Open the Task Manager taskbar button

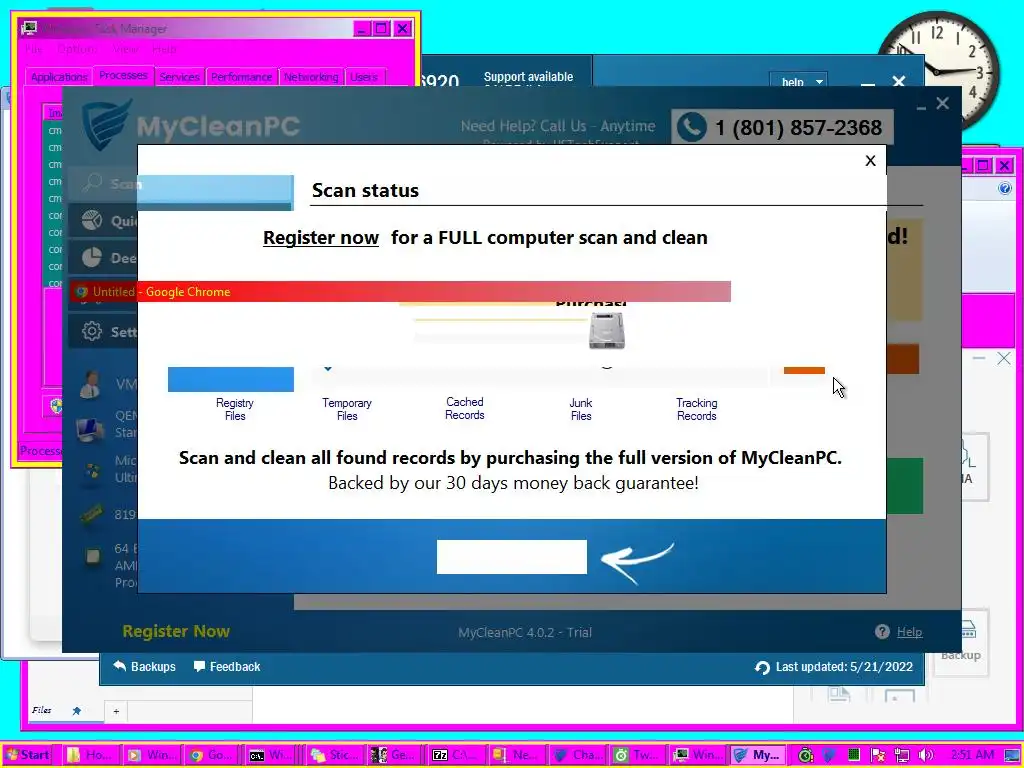(698, 755)
